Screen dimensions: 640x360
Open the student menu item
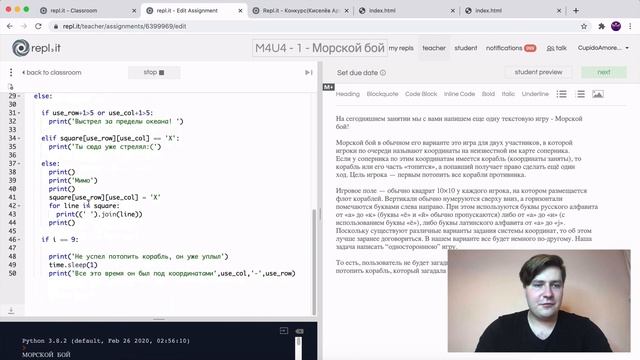pyautogui.click(x=466, y=48)
